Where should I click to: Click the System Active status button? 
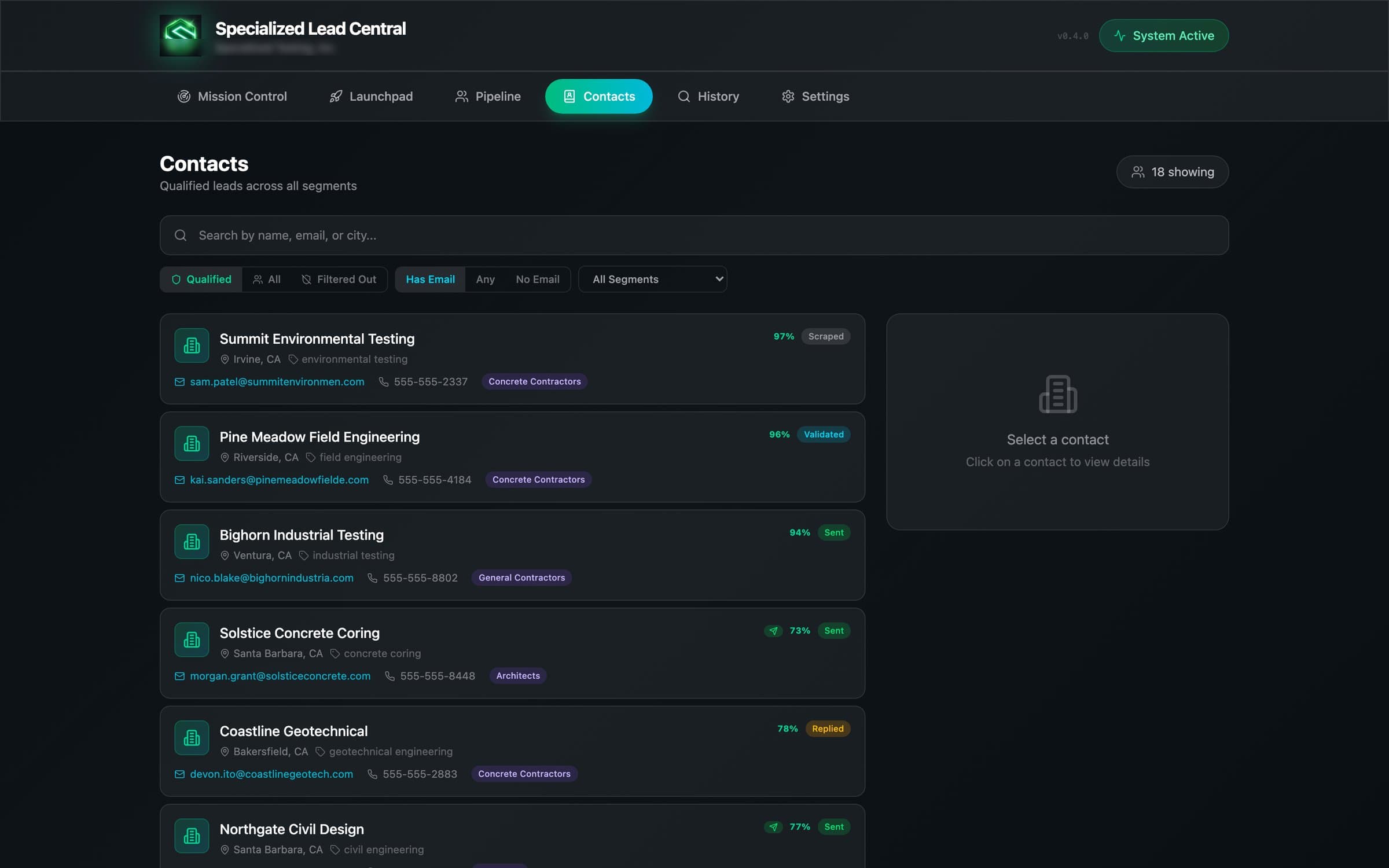(1163, 36)
